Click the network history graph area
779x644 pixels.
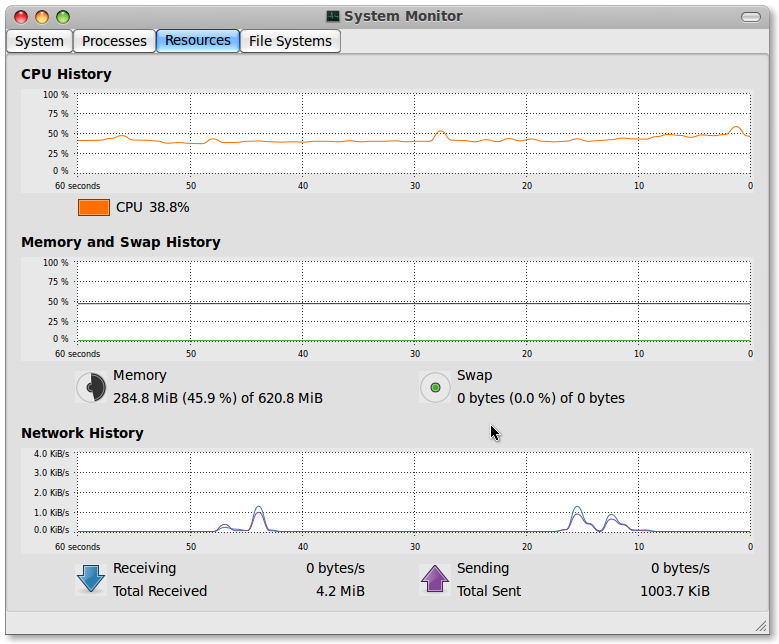tap(413, 491)
